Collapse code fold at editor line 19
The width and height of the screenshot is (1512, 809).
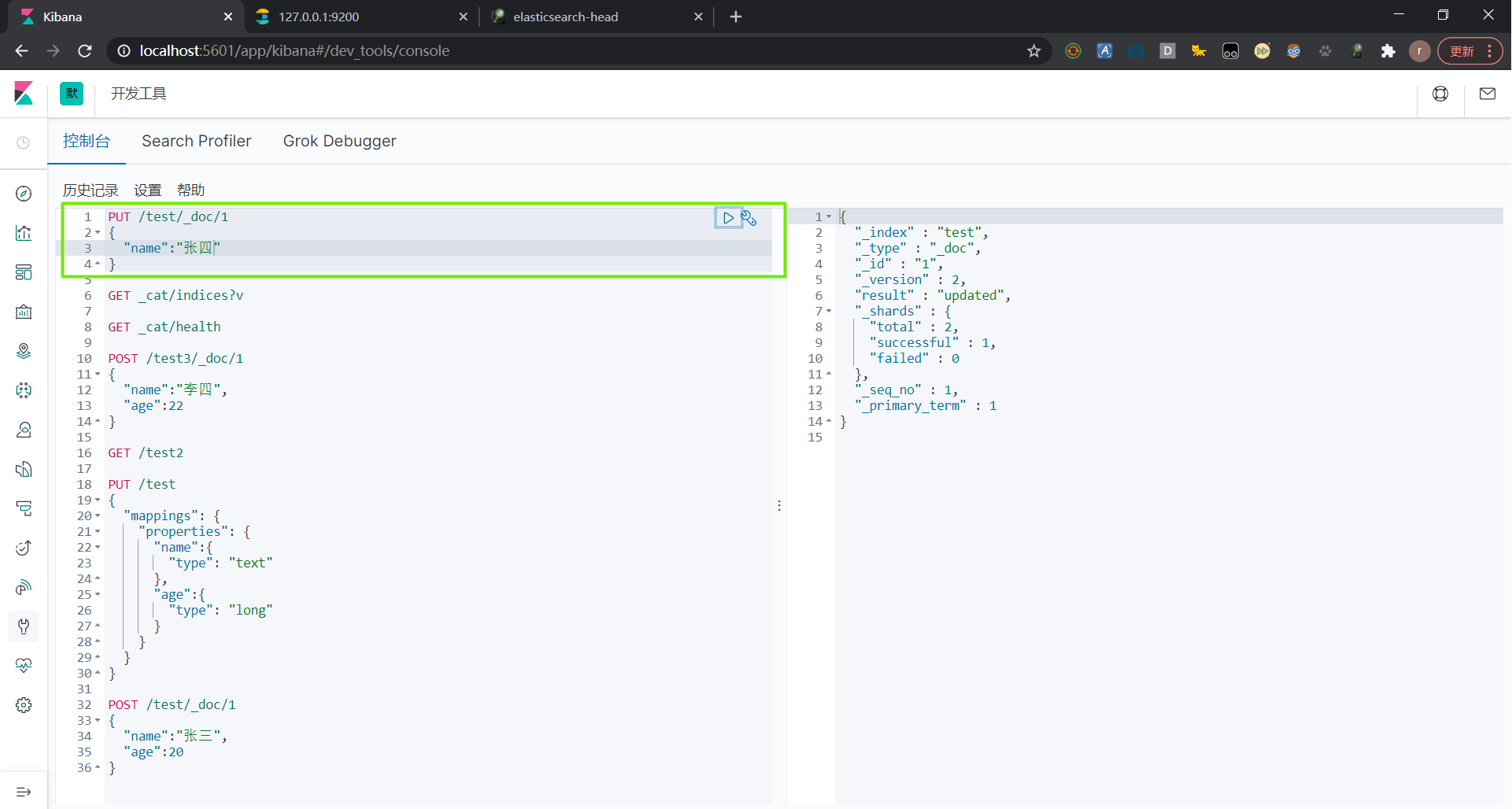click(x=98, y=501)
